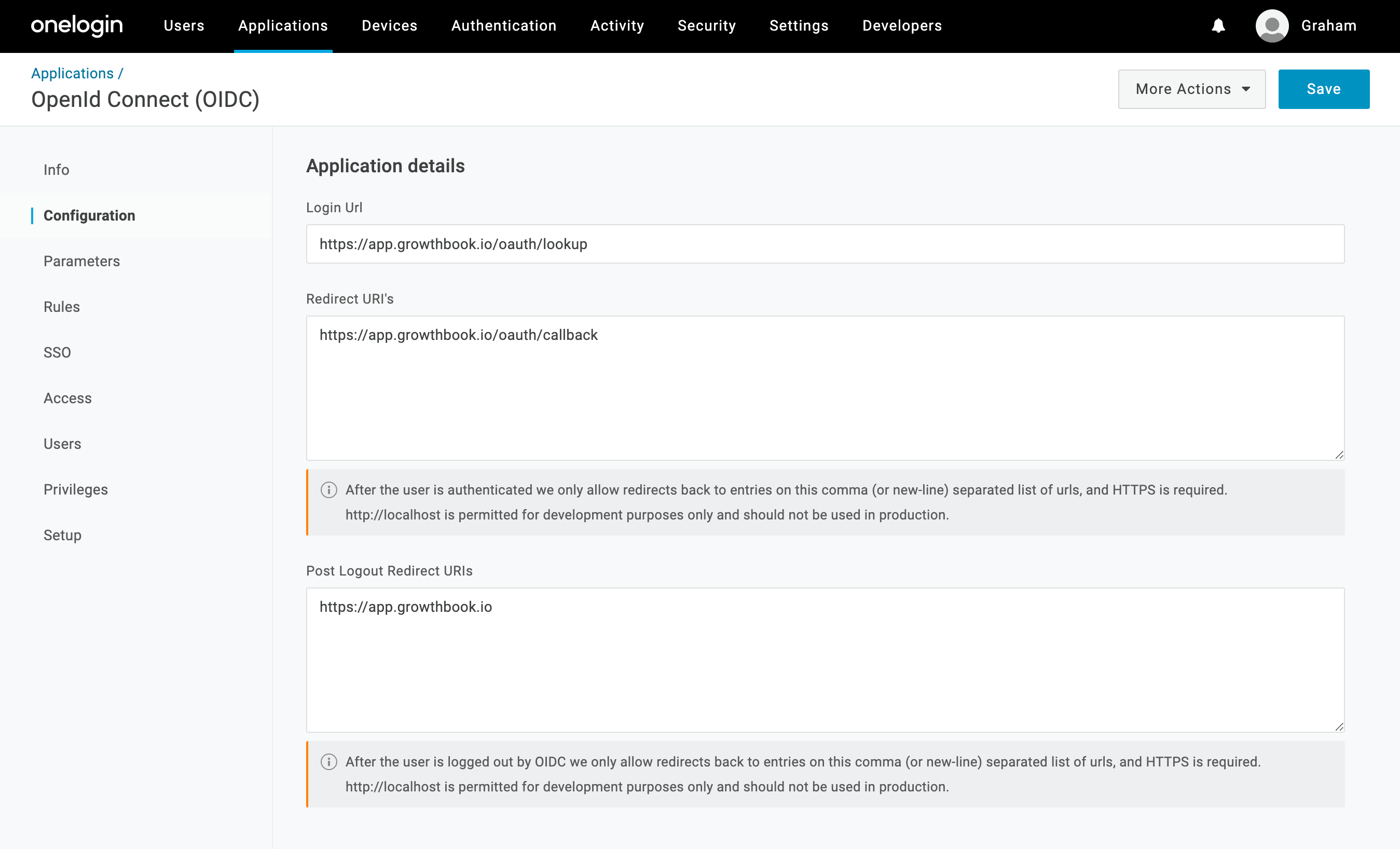
Task: Focus the Login Url input field
Action: 825,244
